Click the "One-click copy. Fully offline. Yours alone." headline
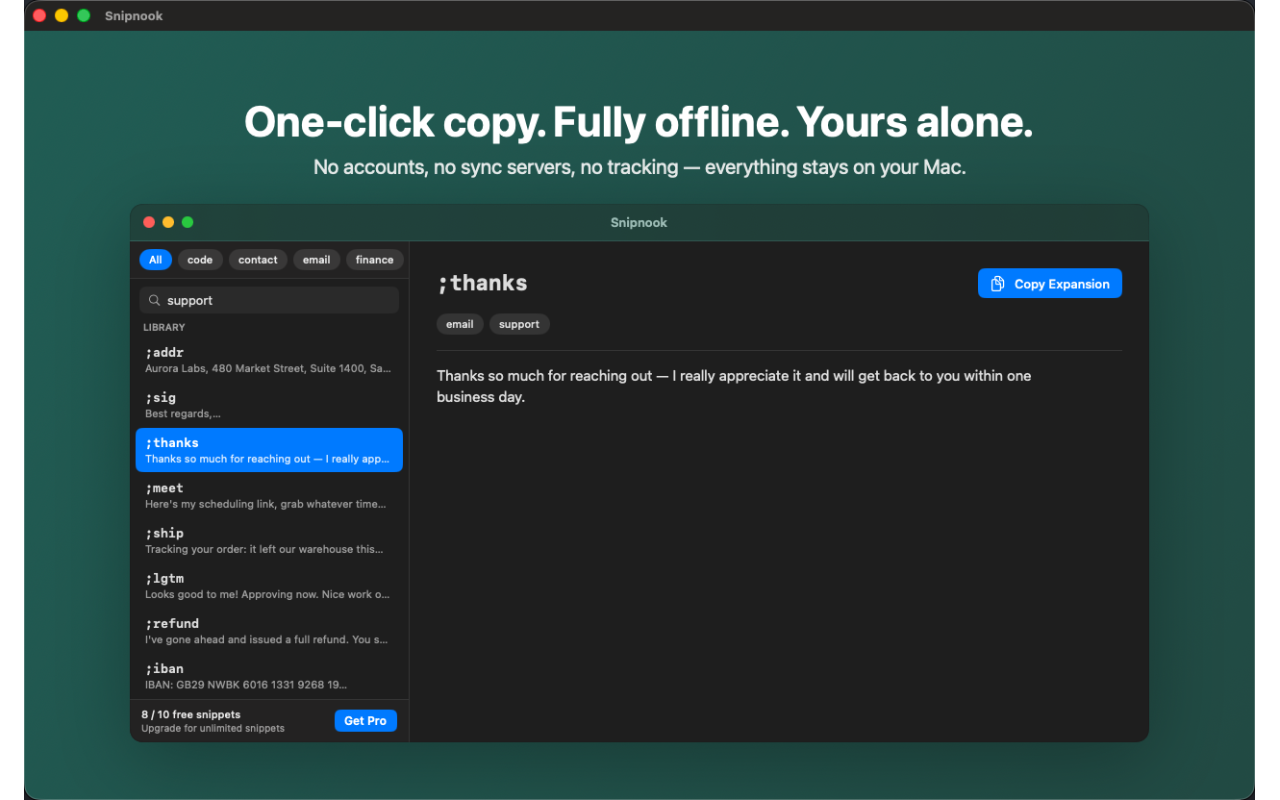Viewport: 1280px width, 800px height. 638,122
